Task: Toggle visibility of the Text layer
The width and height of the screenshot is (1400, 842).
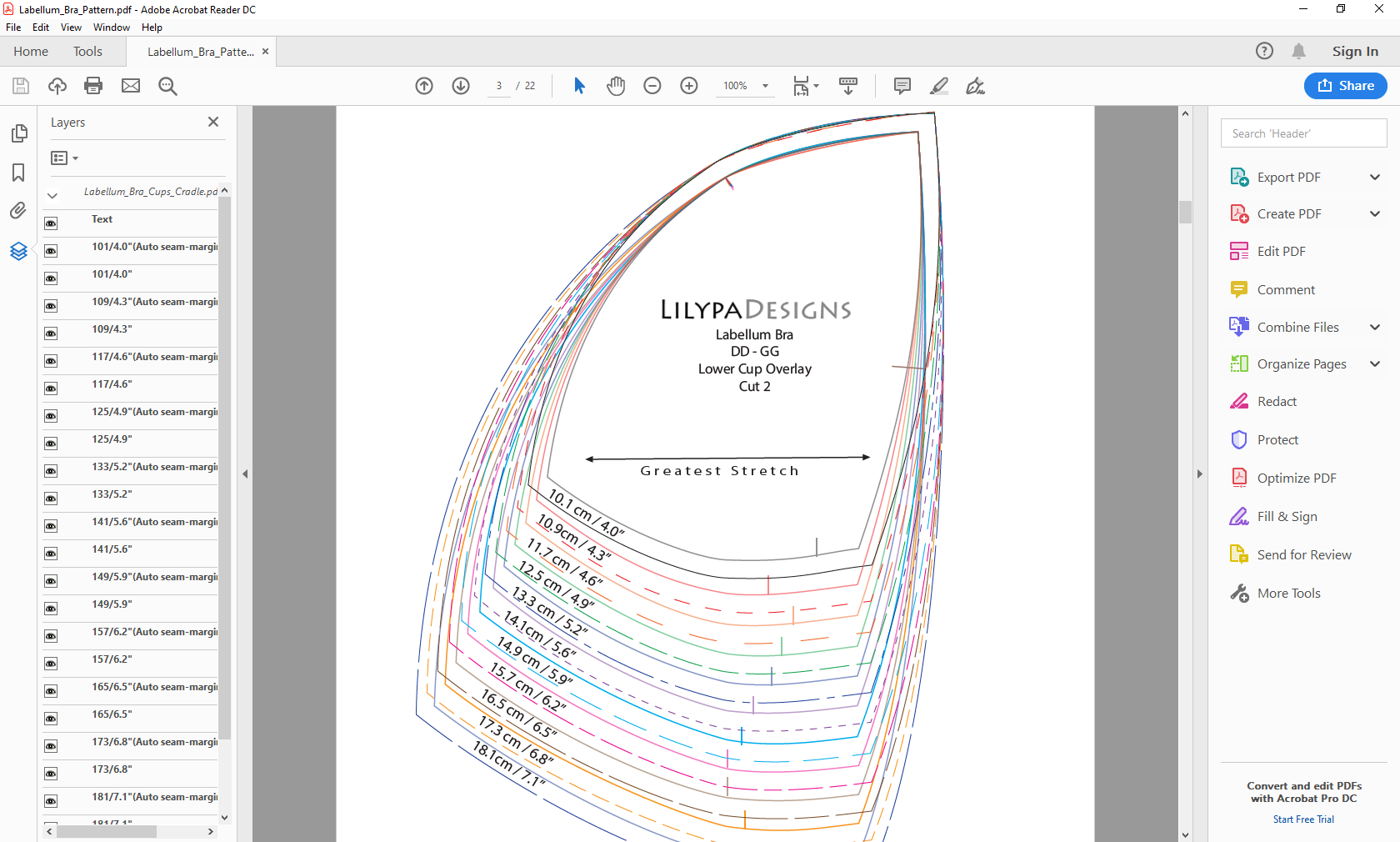Action: point(51,223)
